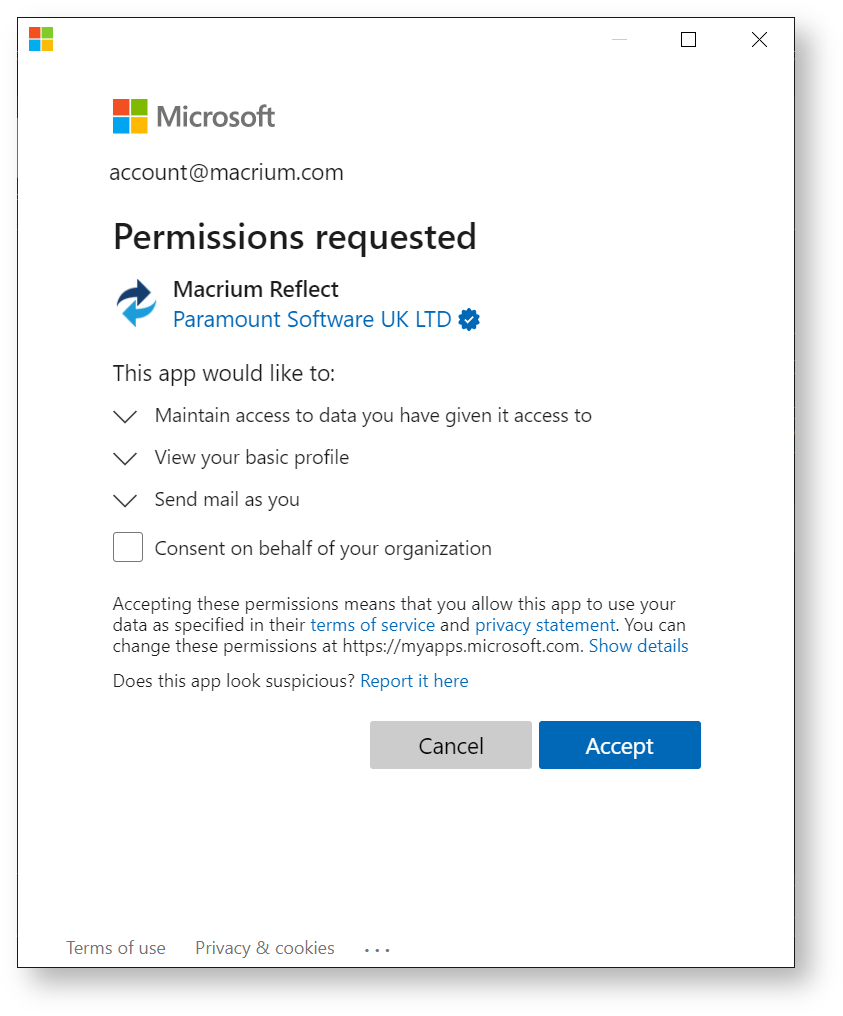Open Privacy & cookies footer link

tap(265, 948)
